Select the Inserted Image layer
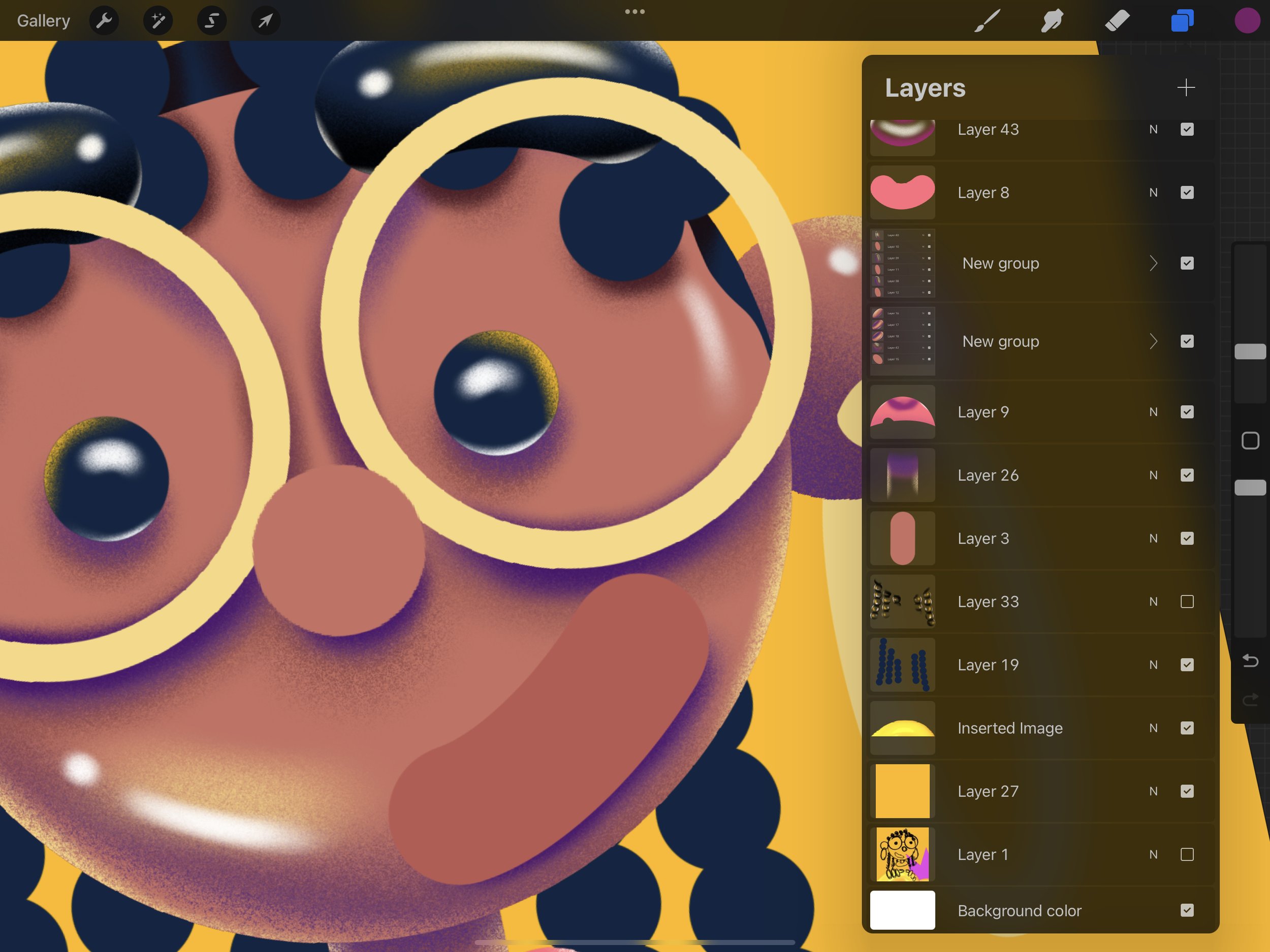 pos(1009,728)
